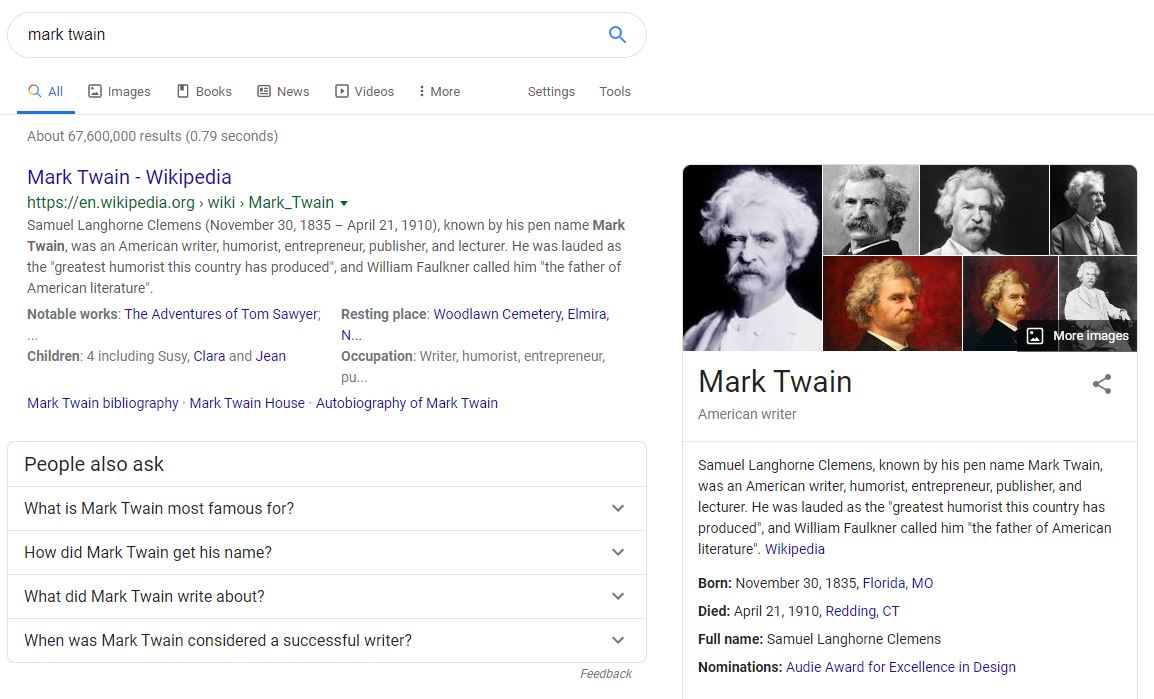Switch to the Images tab

(119, 91)
